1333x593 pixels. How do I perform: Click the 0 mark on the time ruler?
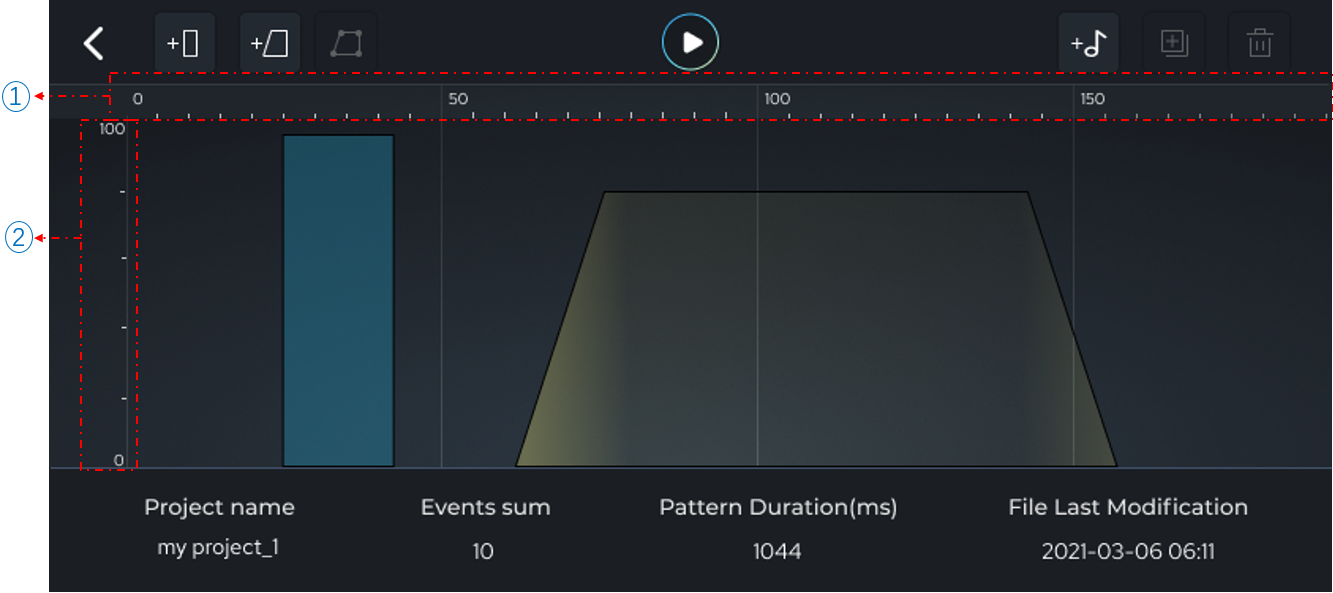tap(138, 99)
